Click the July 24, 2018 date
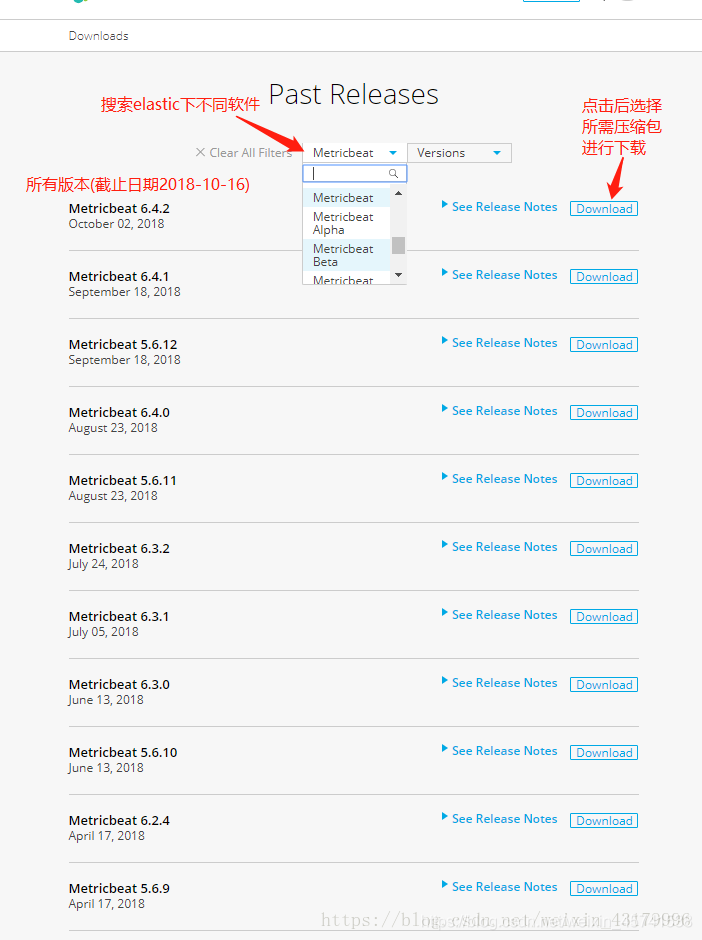The width and height of the screenshot is (702, 940). [x=104, y=564]
